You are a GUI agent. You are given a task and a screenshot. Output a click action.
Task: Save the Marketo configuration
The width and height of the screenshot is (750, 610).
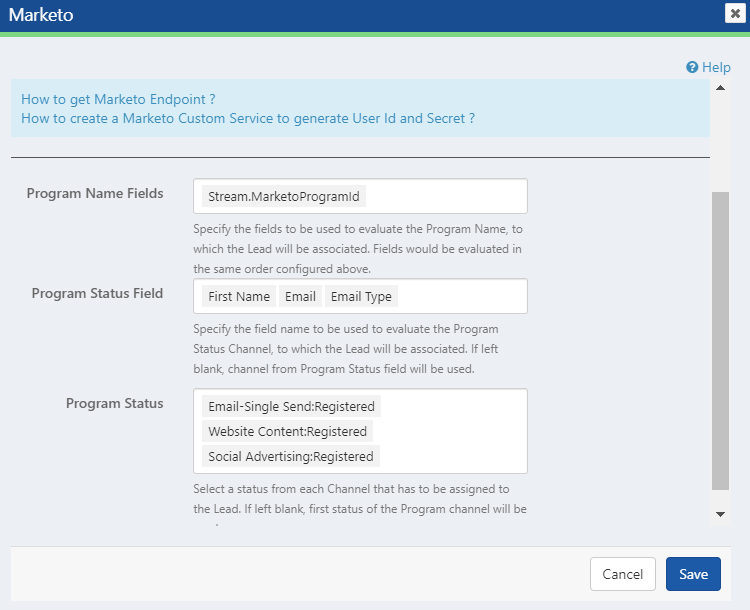tap(693, 574)
